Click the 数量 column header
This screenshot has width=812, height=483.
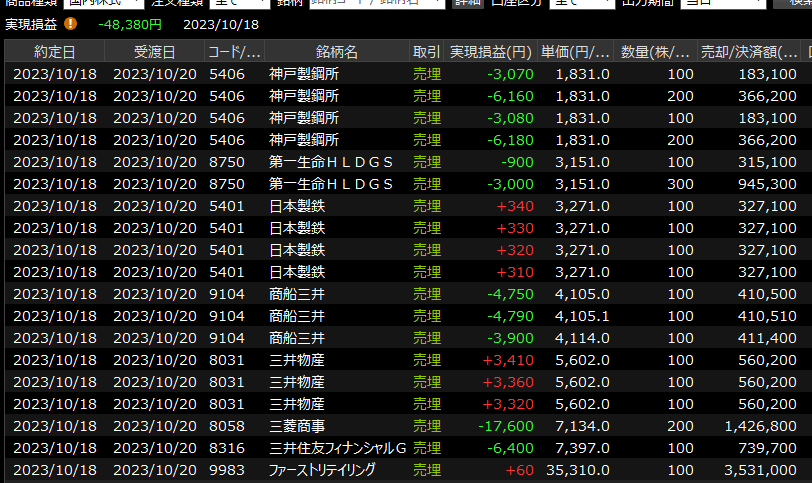pos(658,51)
